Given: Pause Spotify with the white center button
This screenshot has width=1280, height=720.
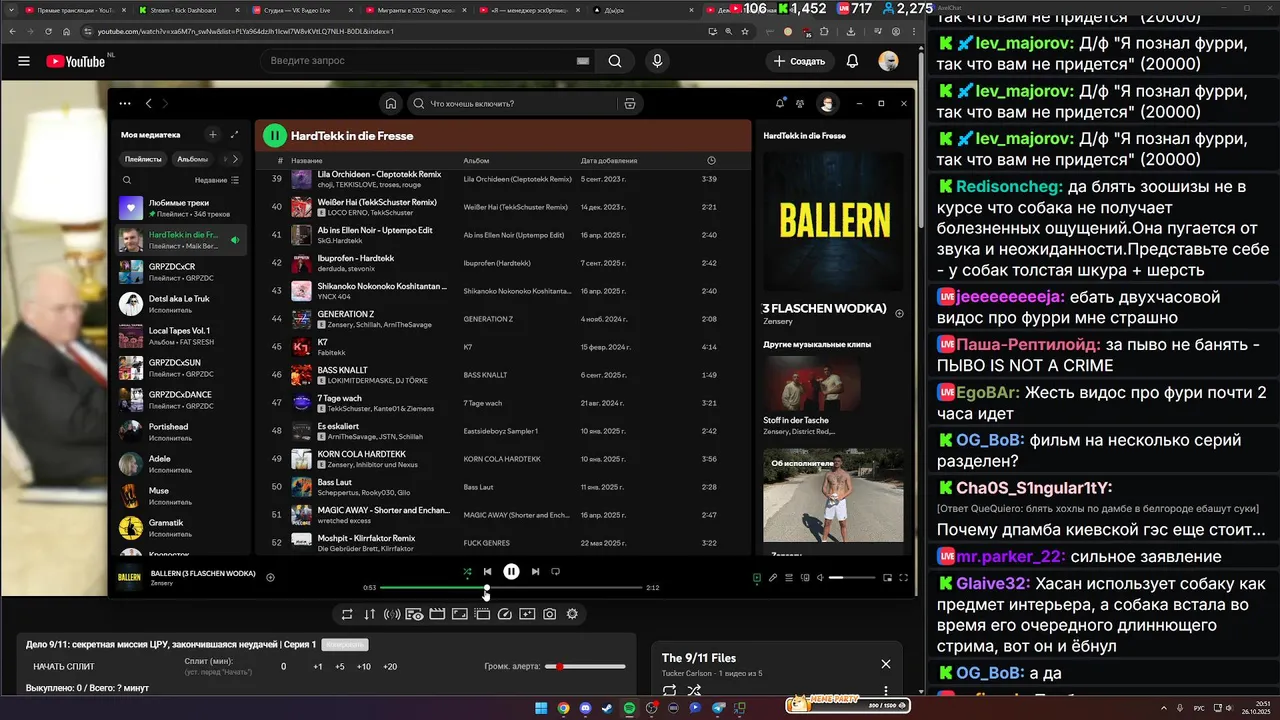Looking at the screenshot, I should click(x=511, y=572).
